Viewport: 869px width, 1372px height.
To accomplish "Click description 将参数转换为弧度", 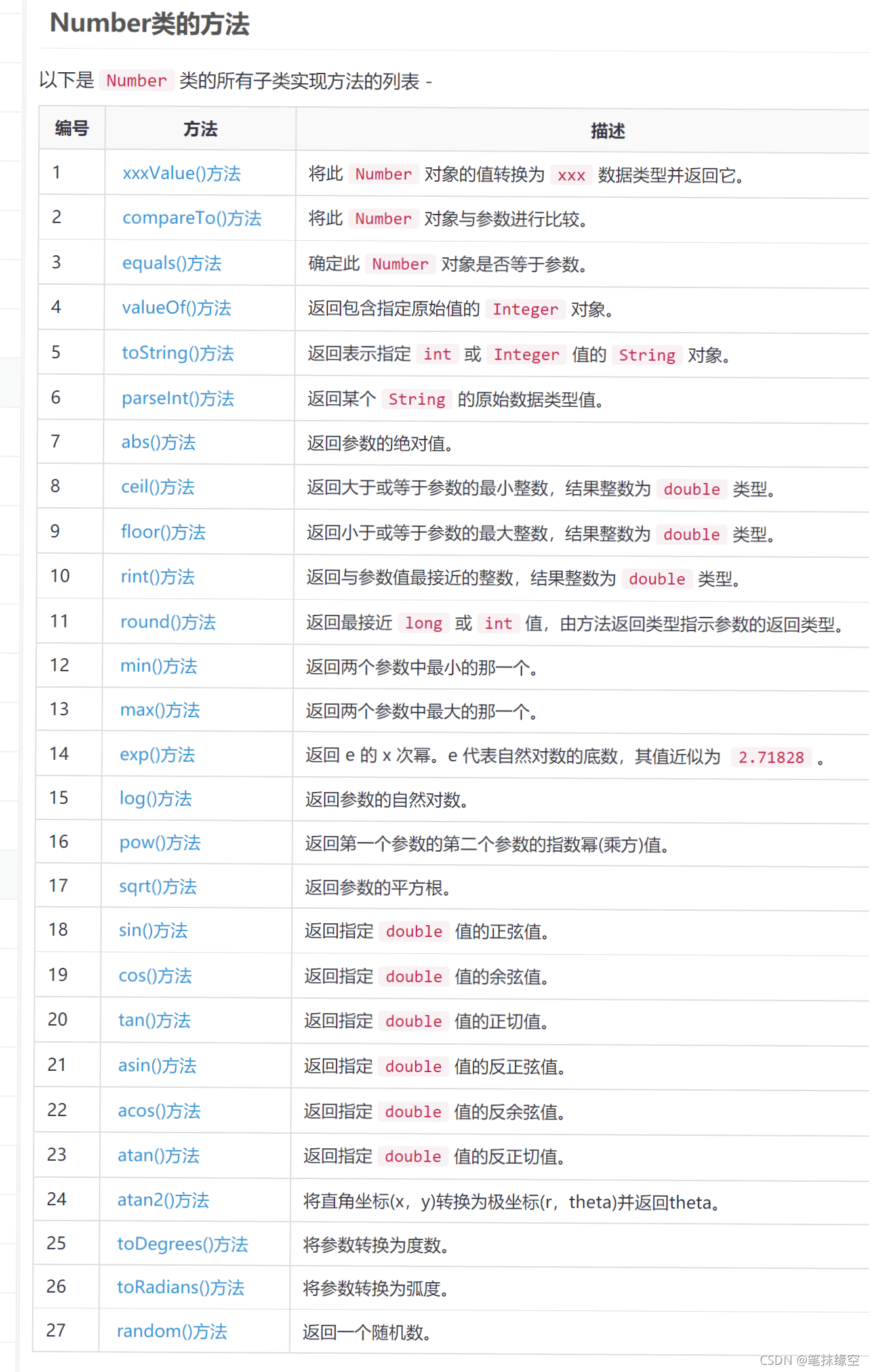I will click(x=376, y=1289).
